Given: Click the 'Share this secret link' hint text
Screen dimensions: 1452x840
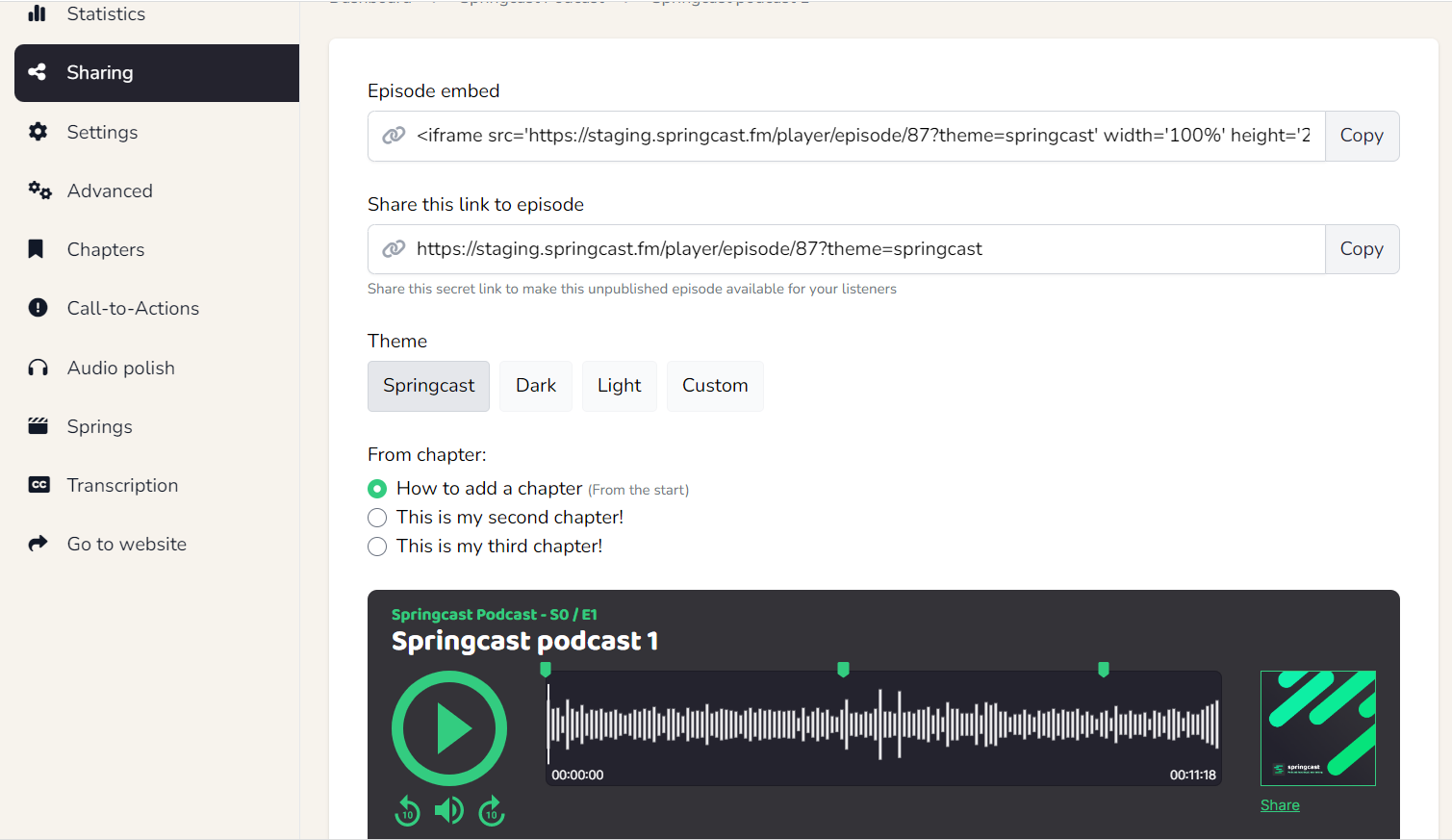Looking at the screenshot, I should [632, 289].
